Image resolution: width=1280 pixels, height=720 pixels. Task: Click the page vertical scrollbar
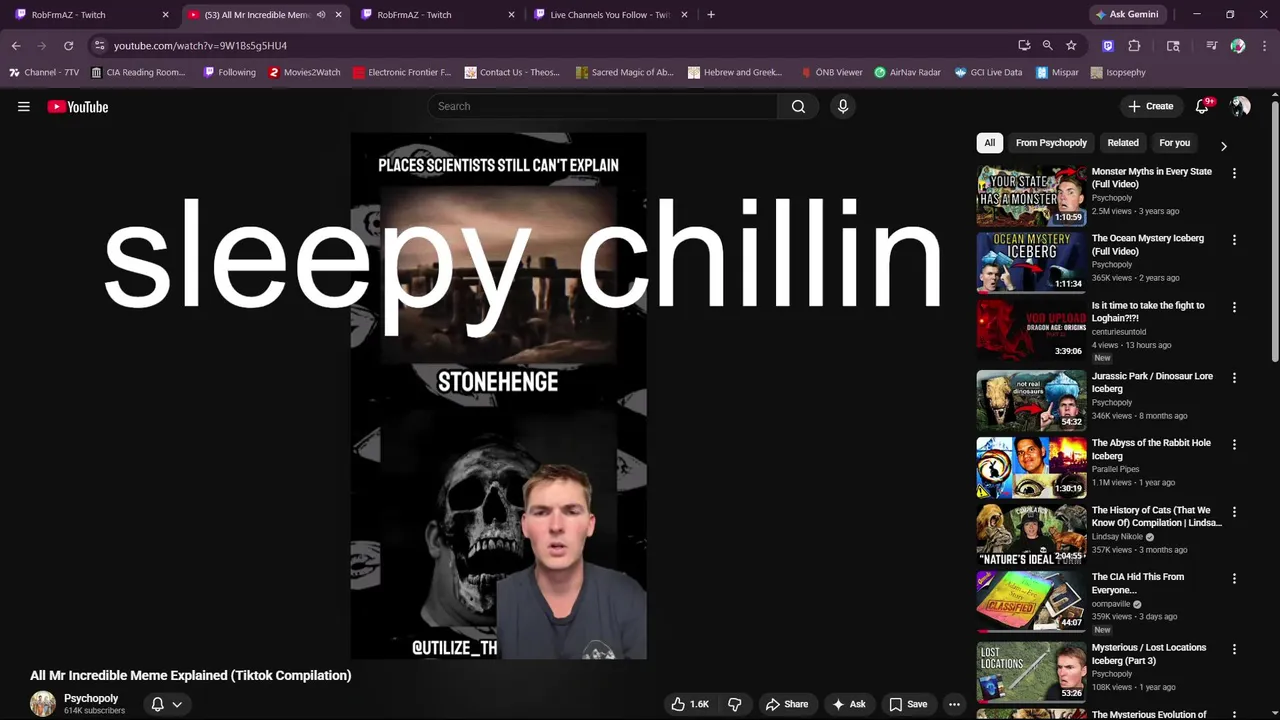pyautogui.click(x=1274, y=230)
